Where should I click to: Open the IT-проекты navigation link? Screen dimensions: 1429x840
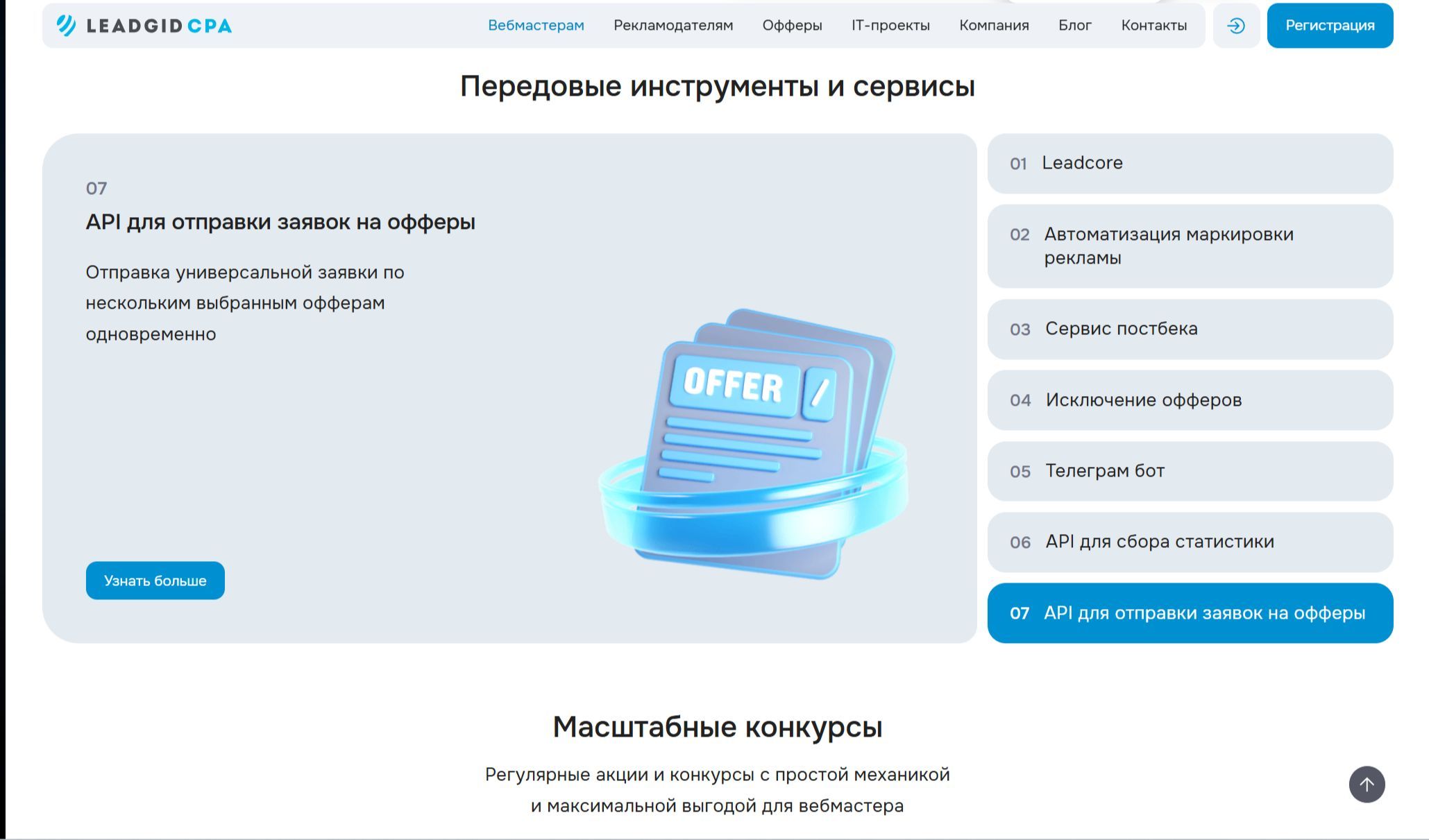tap(890, 26)
